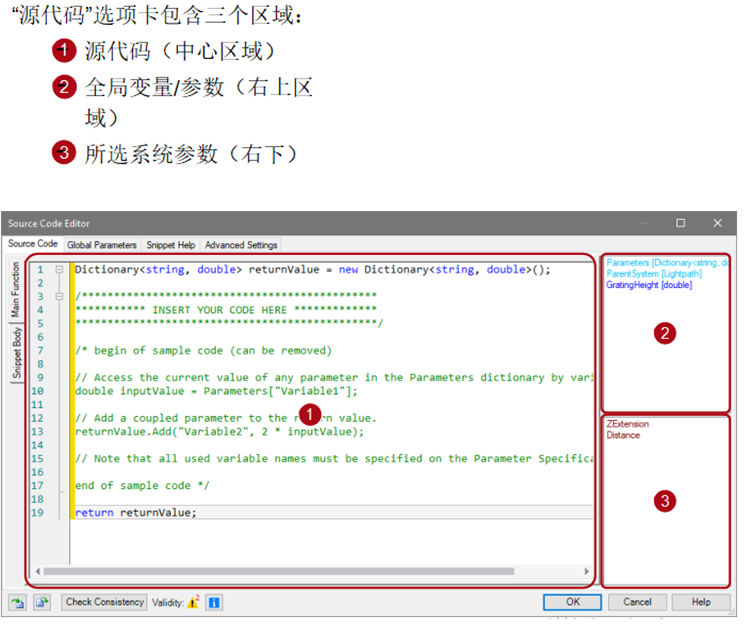Close the Source Code Editor window
This screenshot has width=747, height=628.
[717, 223]
